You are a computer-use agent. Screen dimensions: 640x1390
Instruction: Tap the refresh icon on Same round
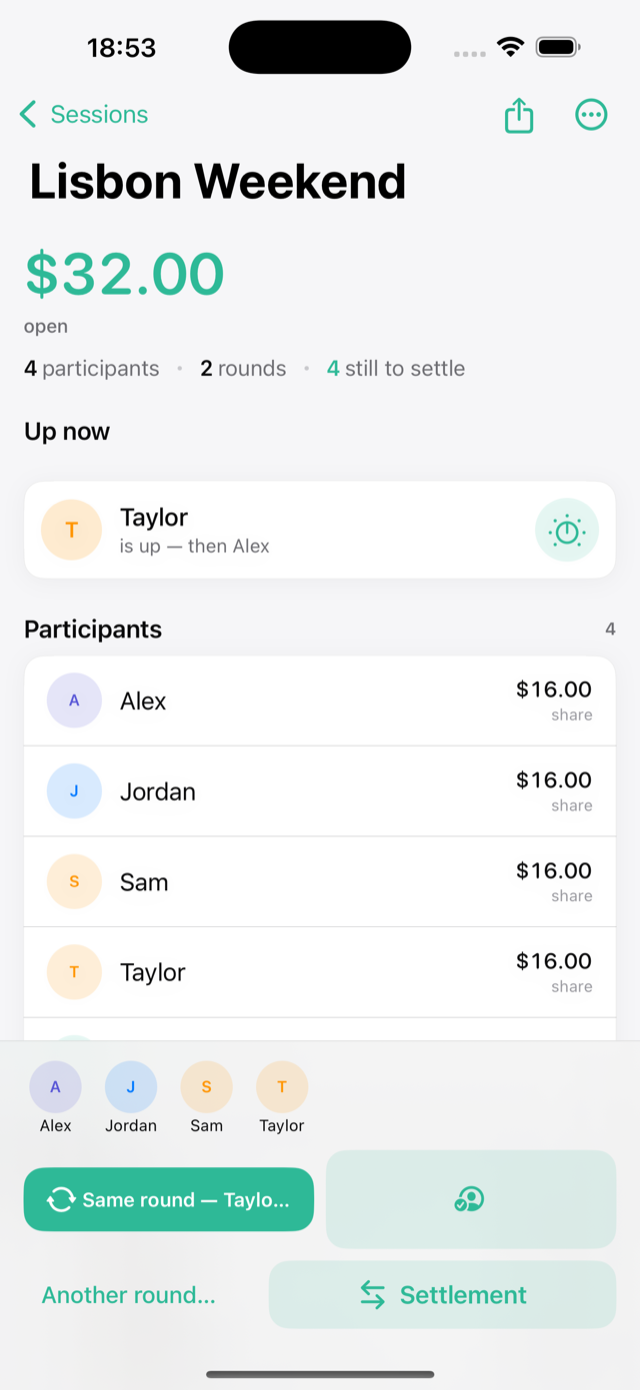click(x=61, y=1200)
